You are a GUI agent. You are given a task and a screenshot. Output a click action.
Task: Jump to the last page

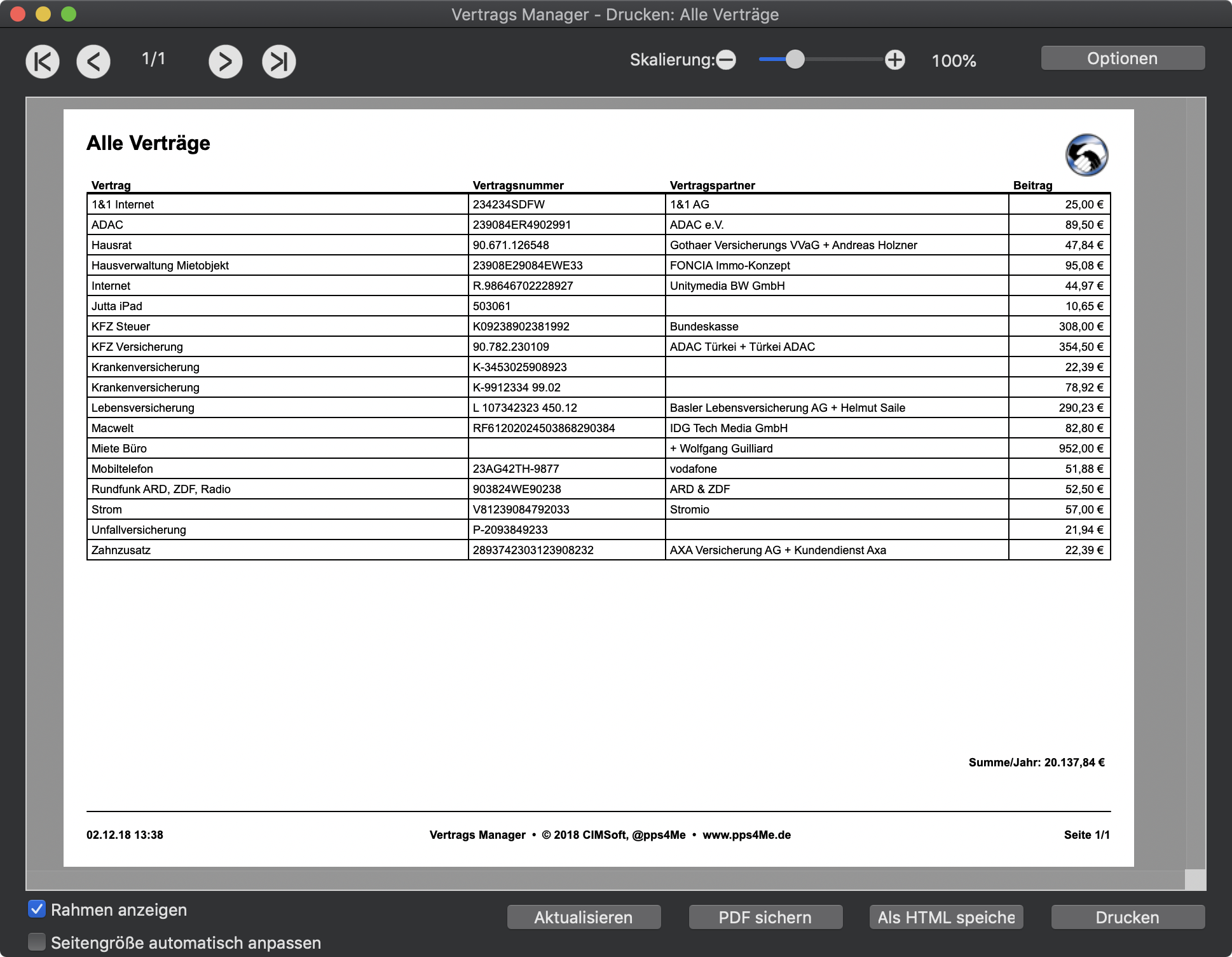[x=279, y=62]
